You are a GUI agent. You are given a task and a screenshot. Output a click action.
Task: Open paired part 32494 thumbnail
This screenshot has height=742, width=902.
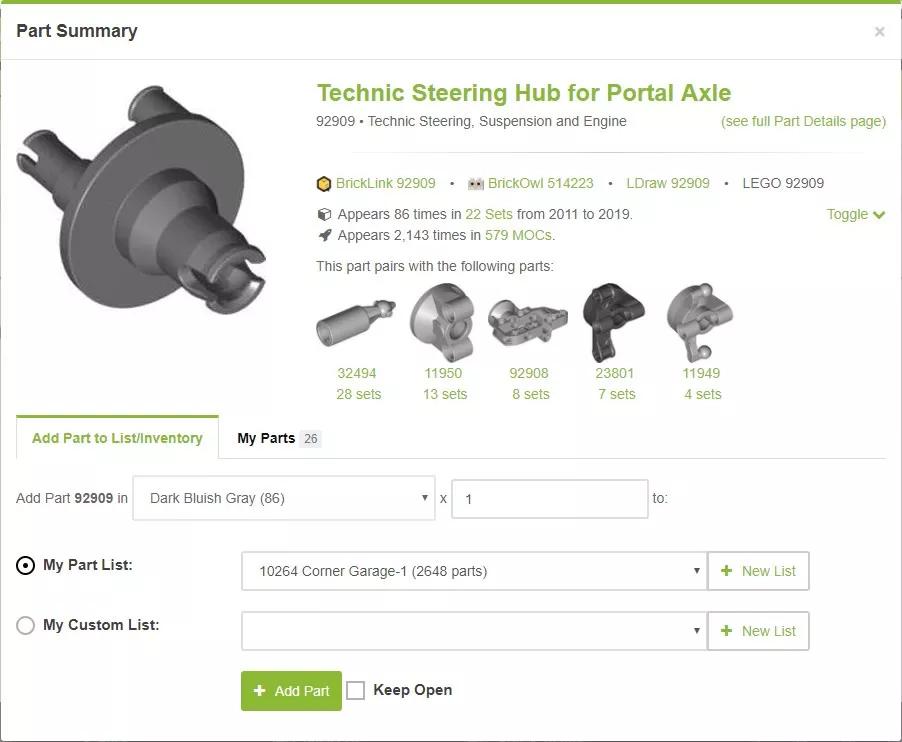click(356, 323)
